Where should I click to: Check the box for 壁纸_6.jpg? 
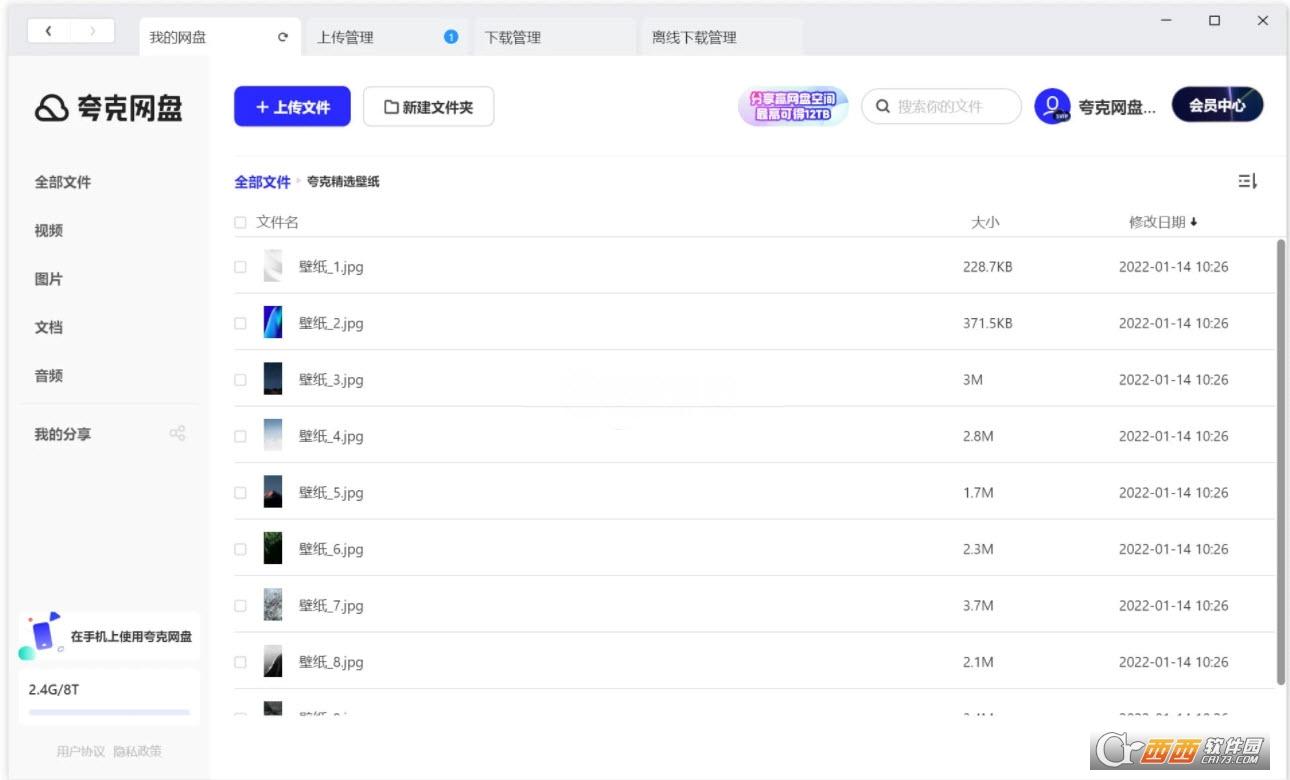coord(240,549)
